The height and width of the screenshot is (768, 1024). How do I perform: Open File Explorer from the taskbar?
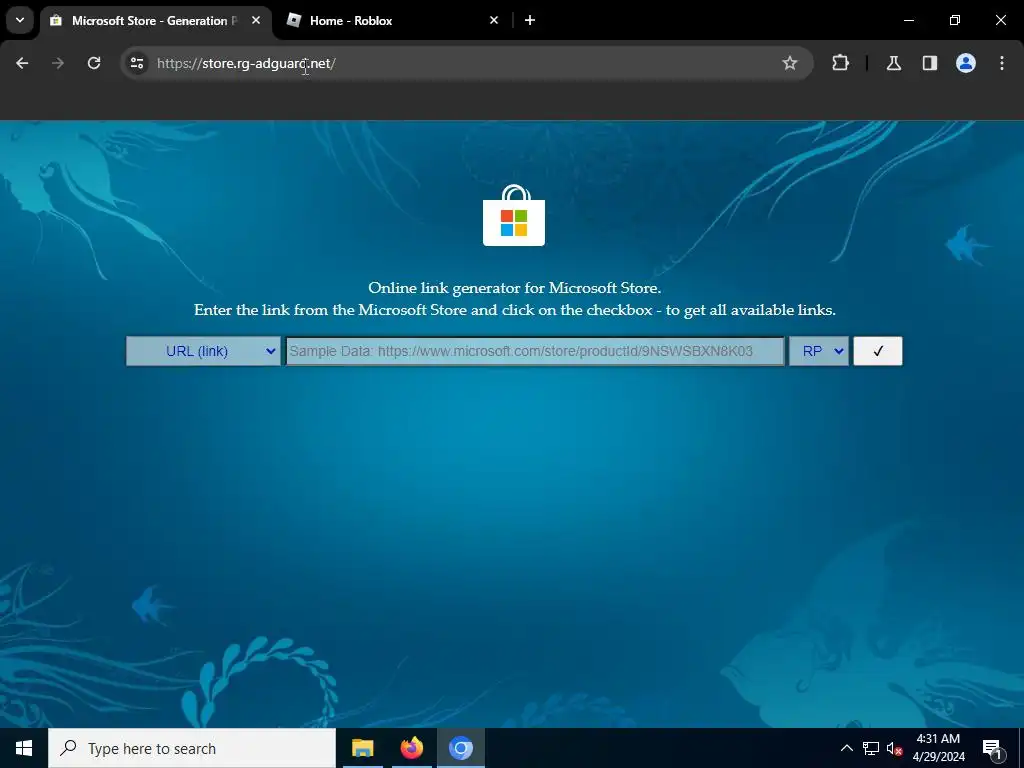[362, 748]
